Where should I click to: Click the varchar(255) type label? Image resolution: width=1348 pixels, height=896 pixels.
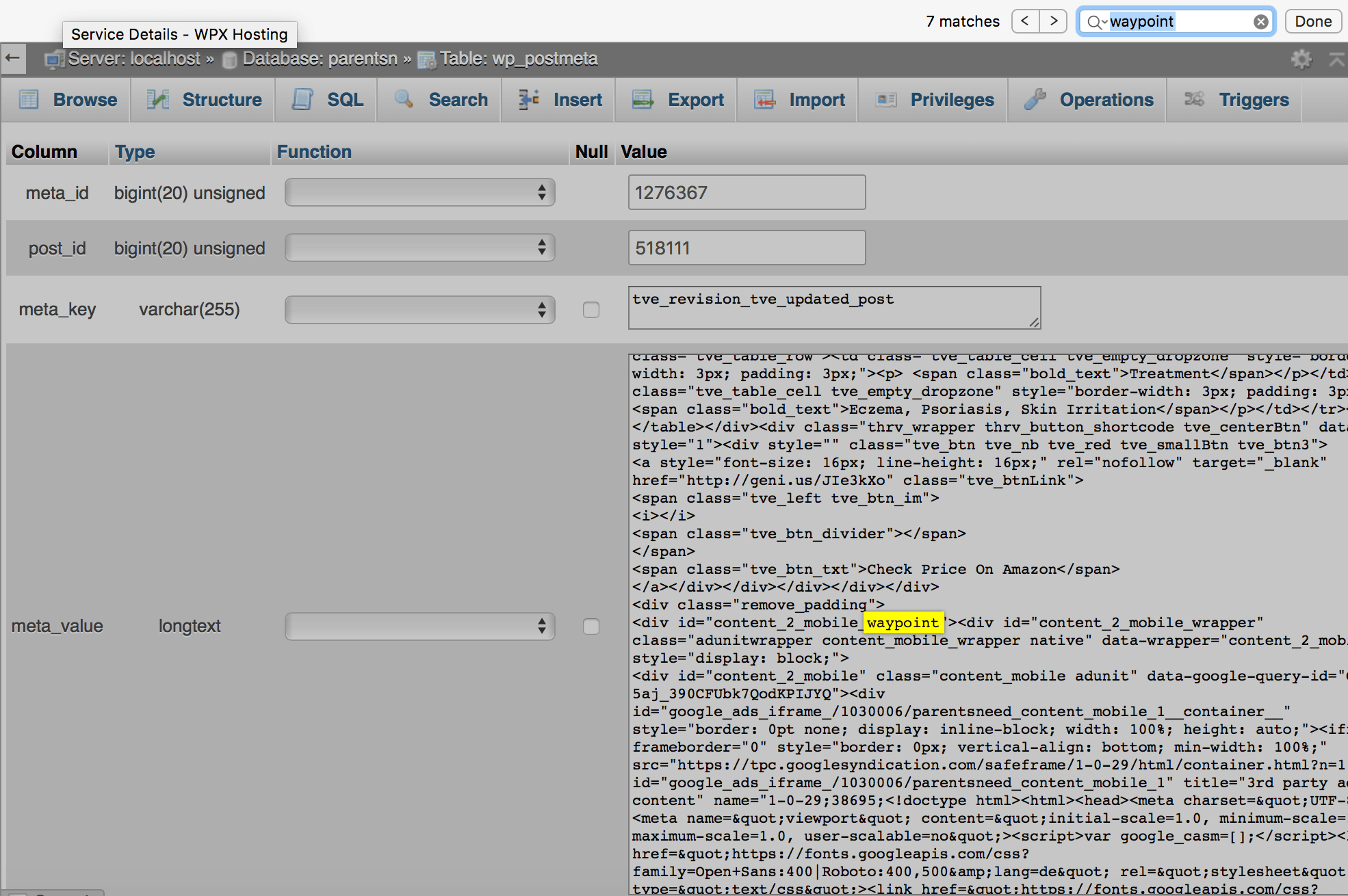190,310
